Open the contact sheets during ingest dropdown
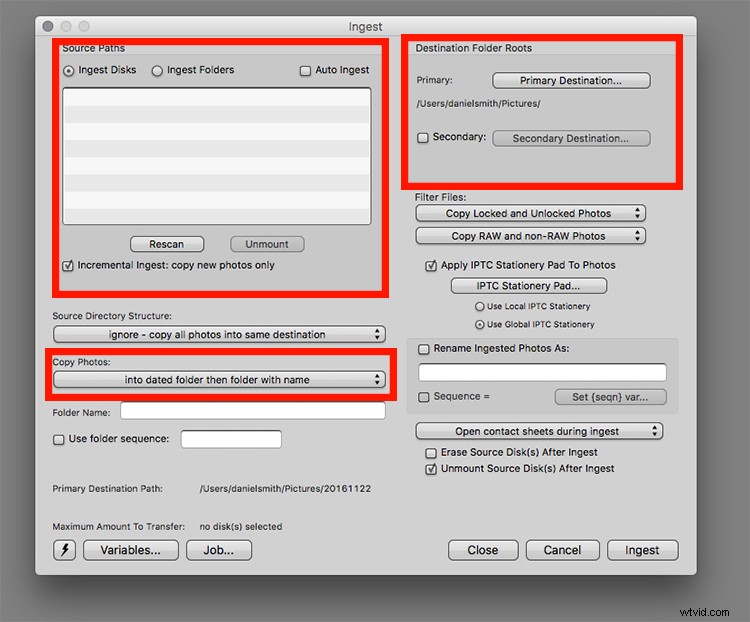Image resolution: width=750 pixels, height=622 pixels. pos(539,431)
